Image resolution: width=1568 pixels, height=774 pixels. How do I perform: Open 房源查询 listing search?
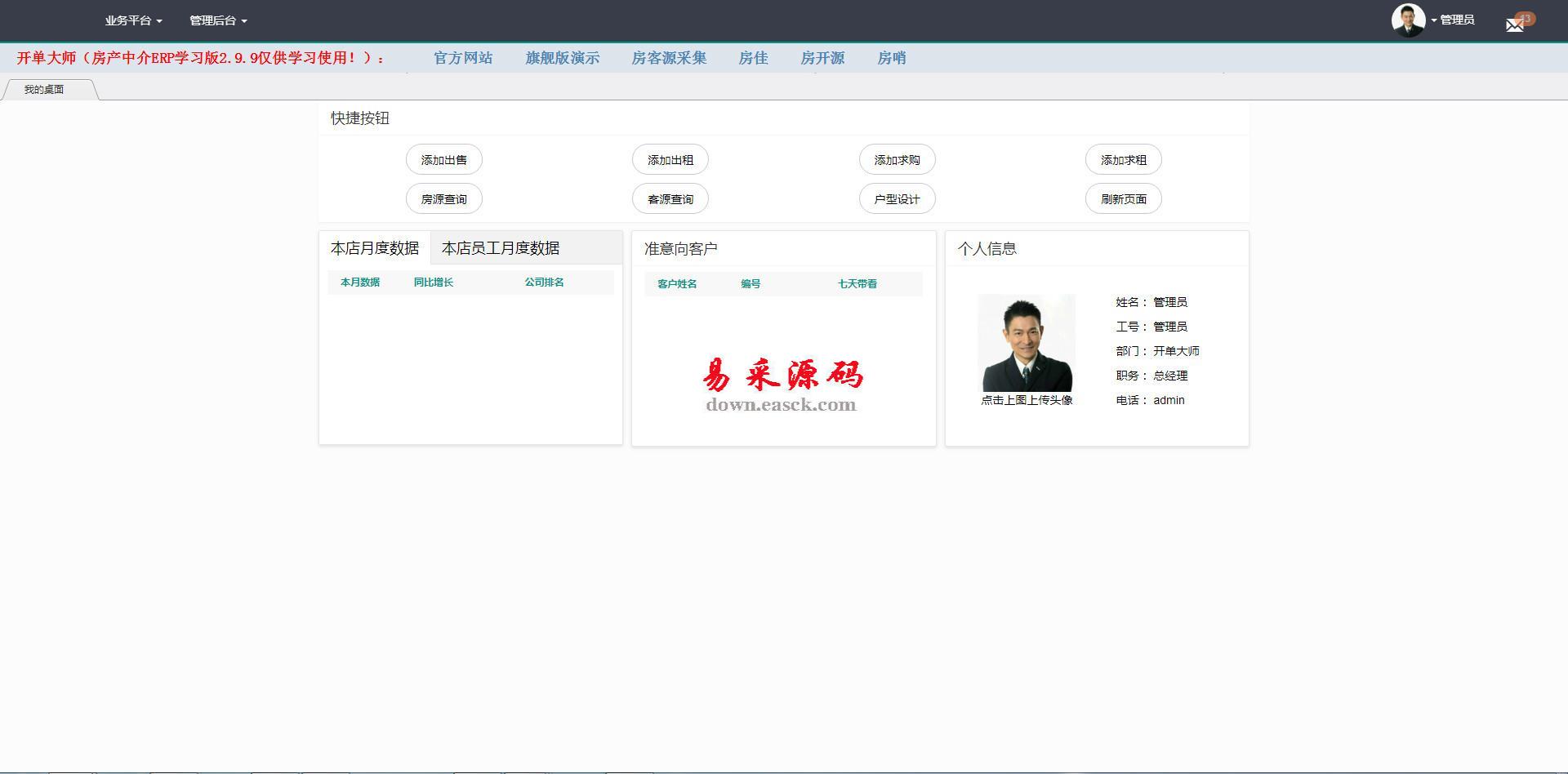444,199
